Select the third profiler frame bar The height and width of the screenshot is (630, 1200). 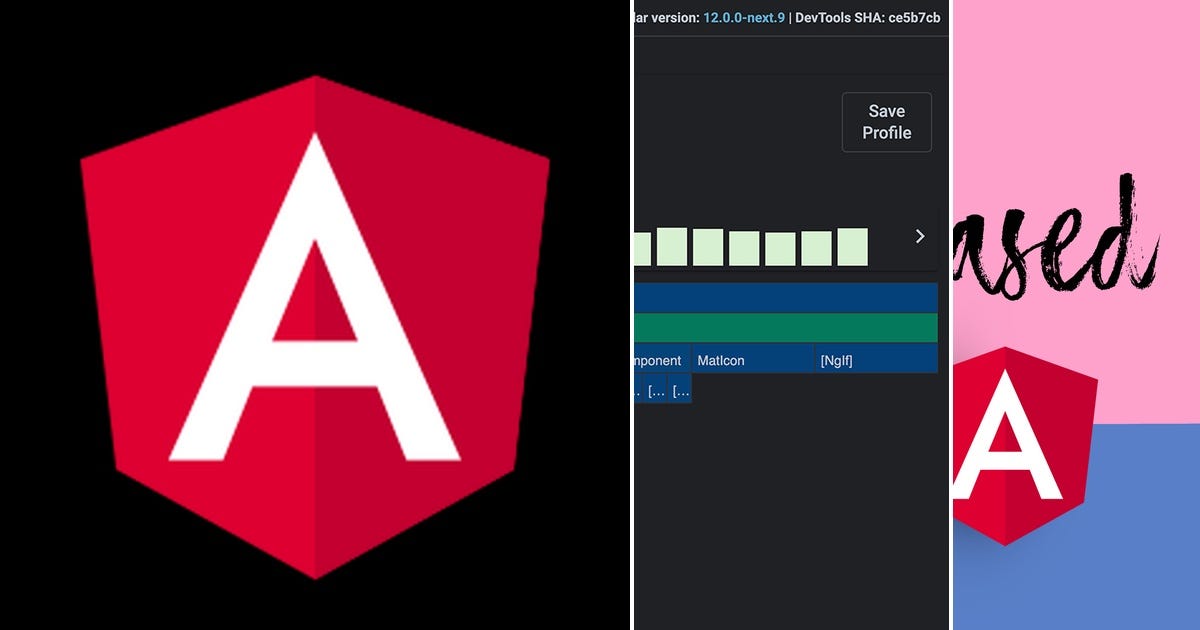click(707, 245)
